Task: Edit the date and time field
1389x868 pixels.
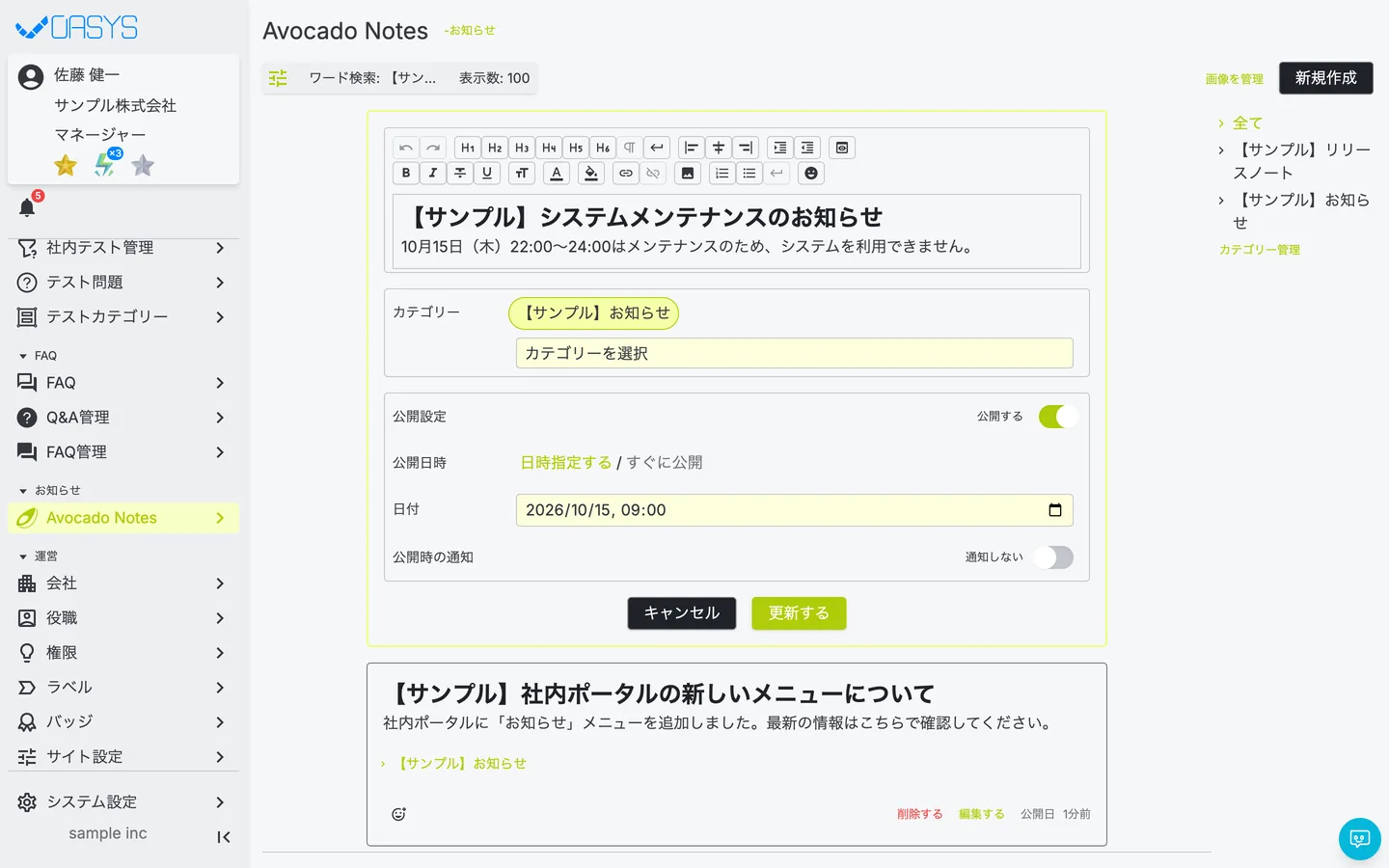Action: [795, 510]
